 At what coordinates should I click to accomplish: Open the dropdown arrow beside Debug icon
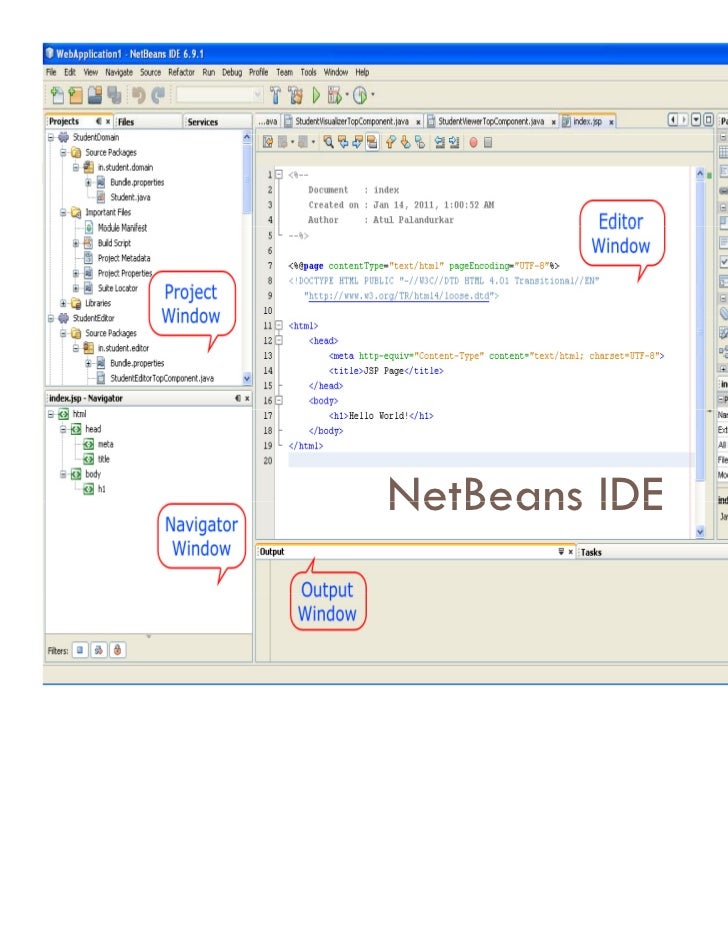click(x=347, y=95)
